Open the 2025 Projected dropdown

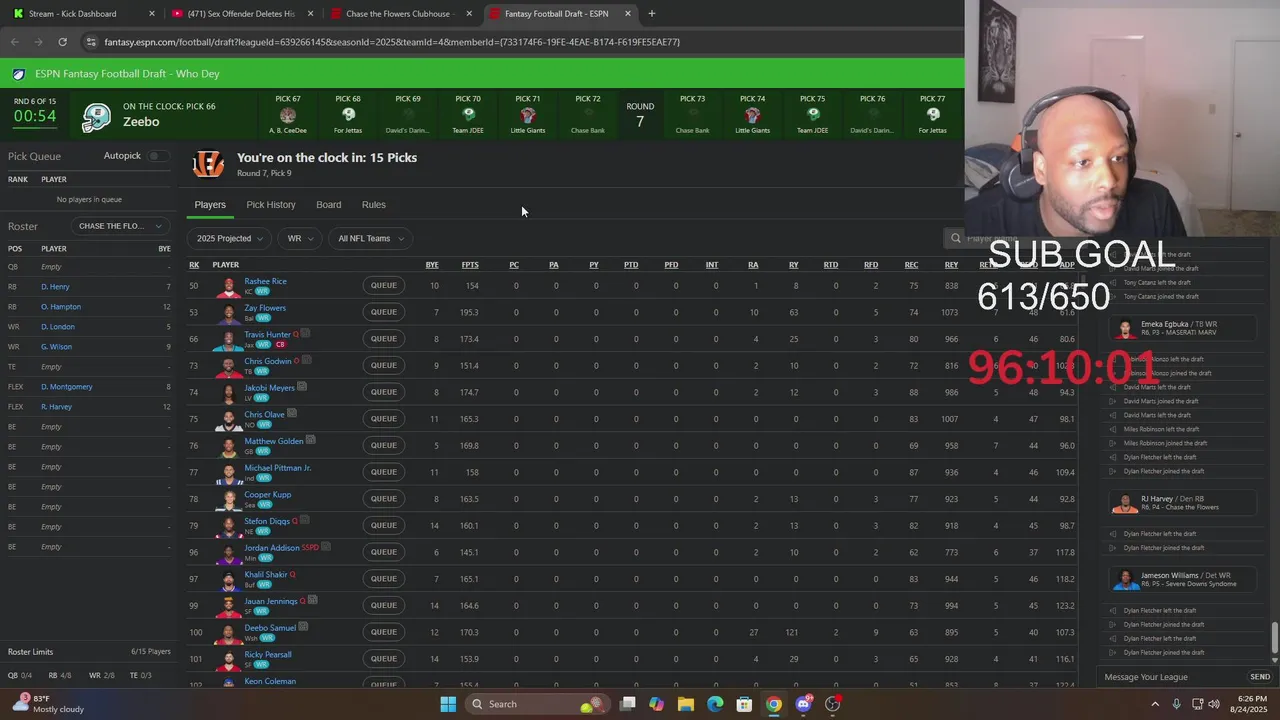tap(230, 238)
